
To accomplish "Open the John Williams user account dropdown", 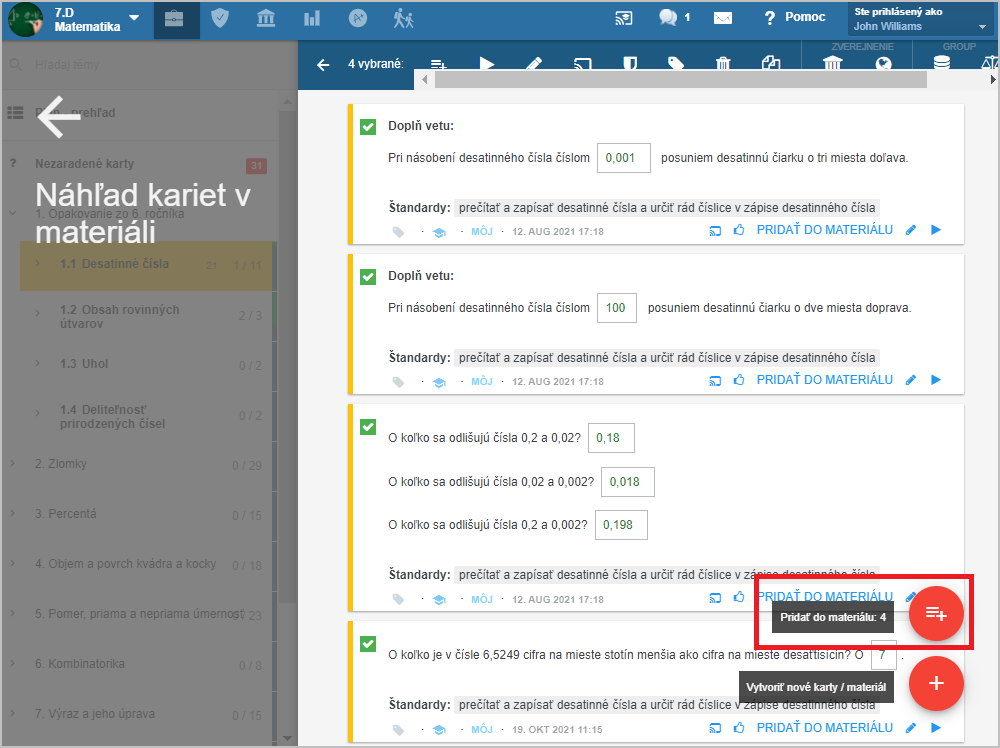I will click(x=920, y=20).
